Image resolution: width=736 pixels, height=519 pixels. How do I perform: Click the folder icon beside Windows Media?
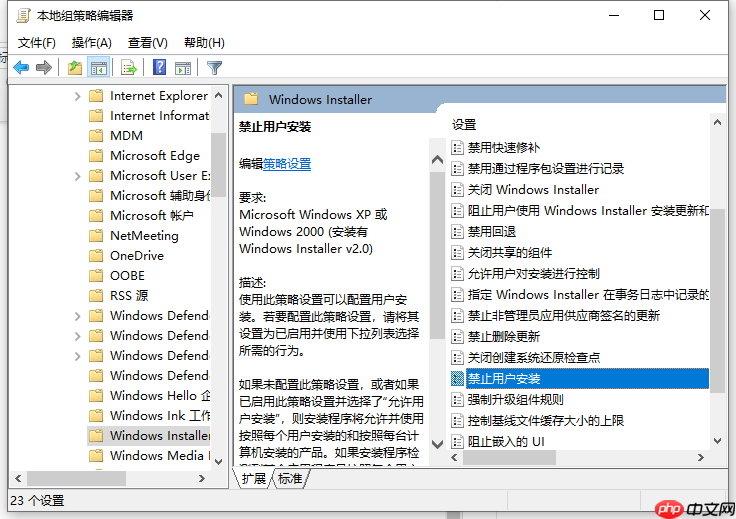96,456
